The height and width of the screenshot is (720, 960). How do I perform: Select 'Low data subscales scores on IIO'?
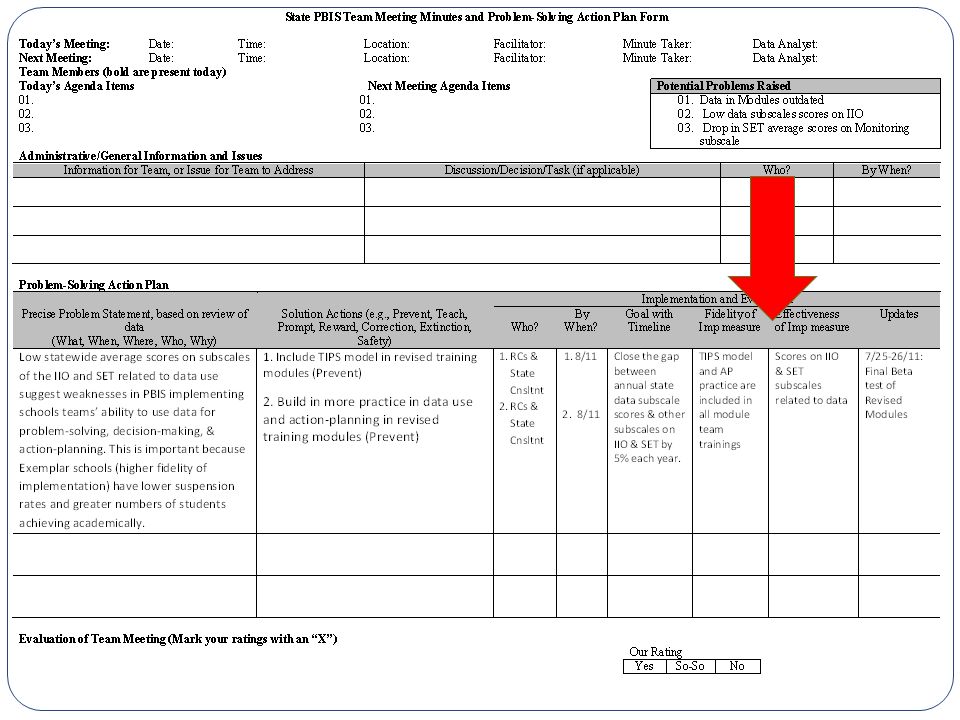tap(782, 114)
